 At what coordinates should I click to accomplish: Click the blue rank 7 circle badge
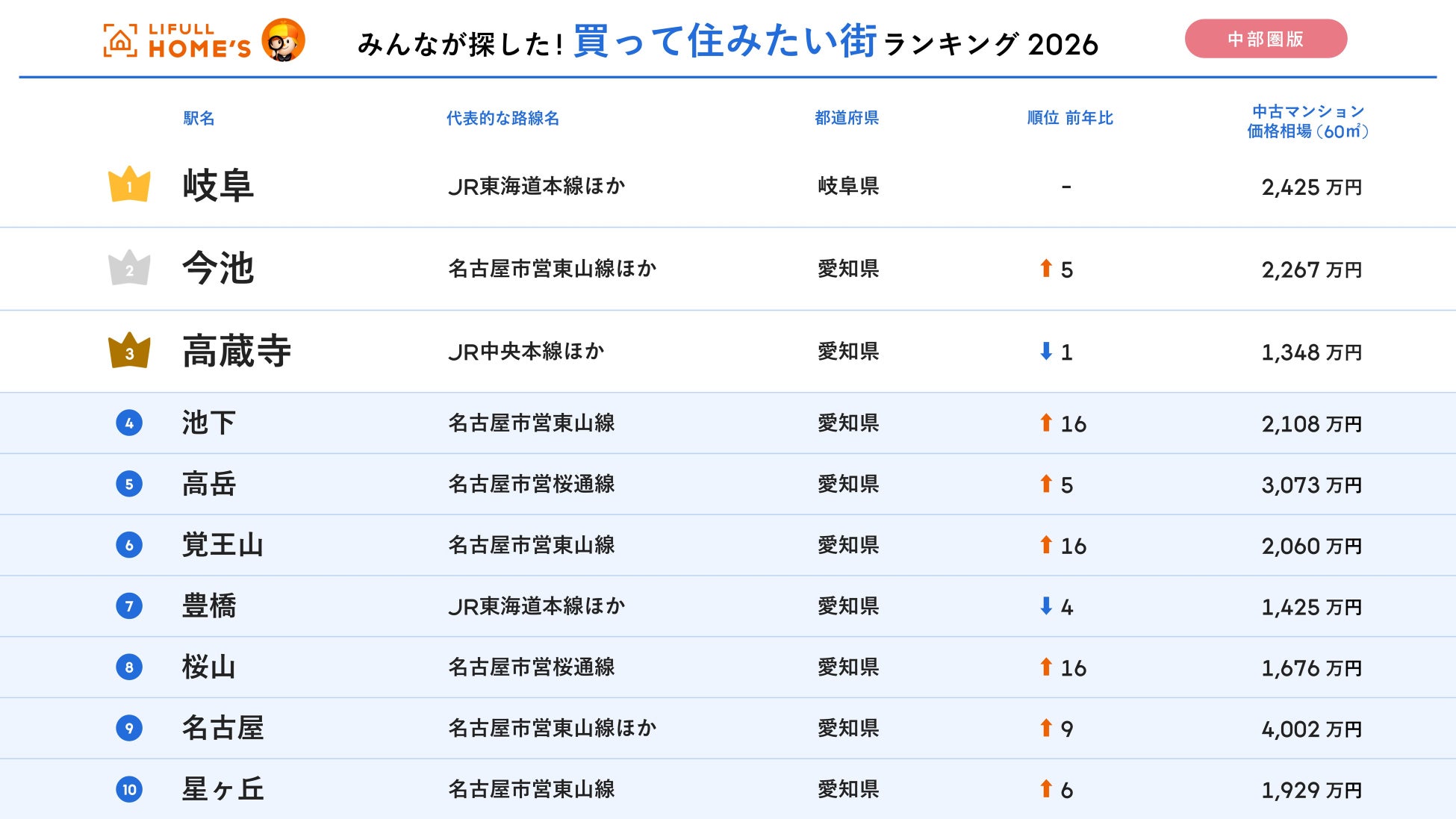click(129, 606)
